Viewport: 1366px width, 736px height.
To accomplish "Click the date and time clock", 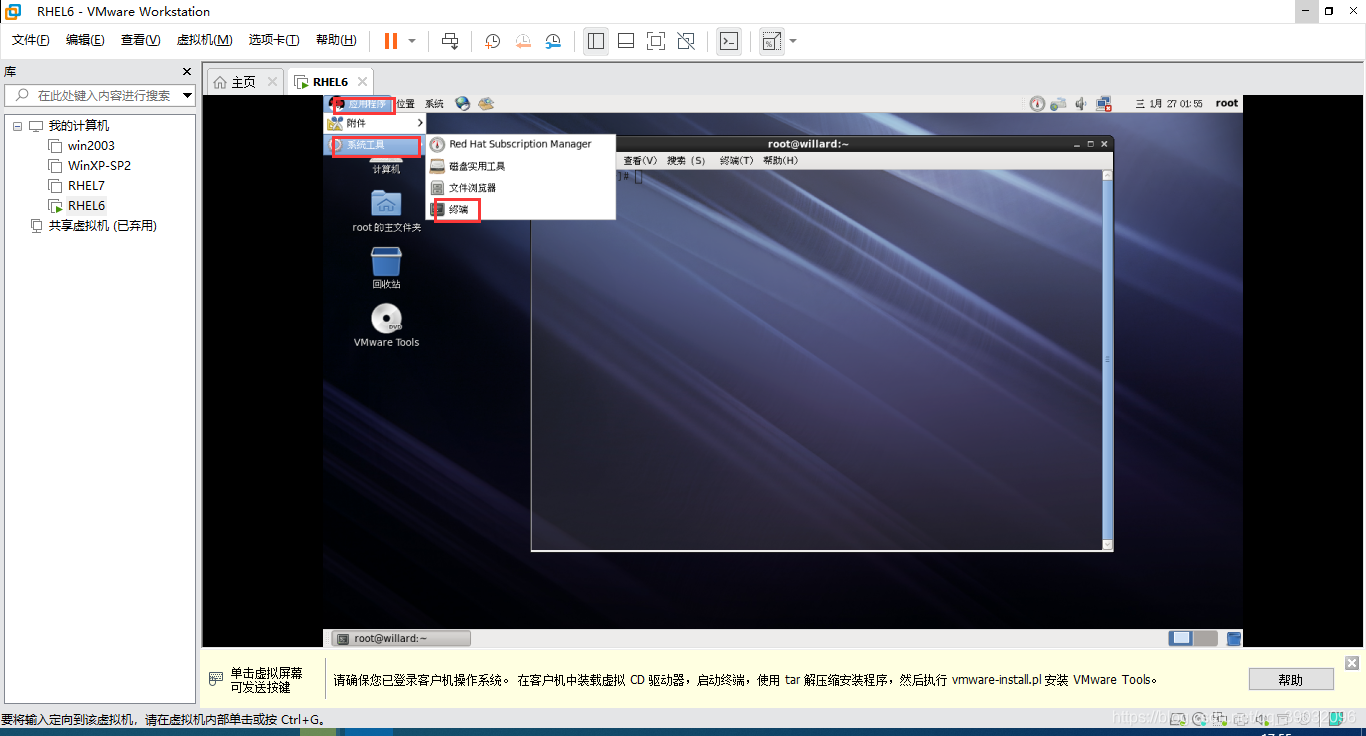I will 1170,104.
